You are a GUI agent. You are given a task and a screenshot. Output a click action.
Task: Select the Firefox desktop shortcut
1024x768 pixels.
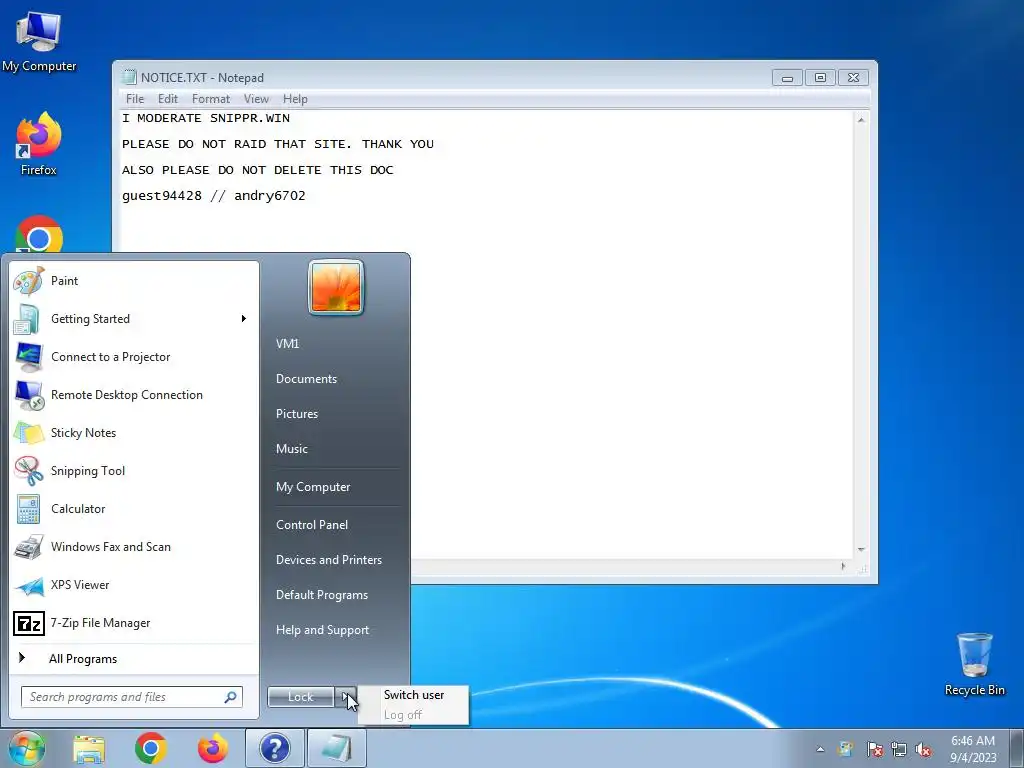click(39, 144)
